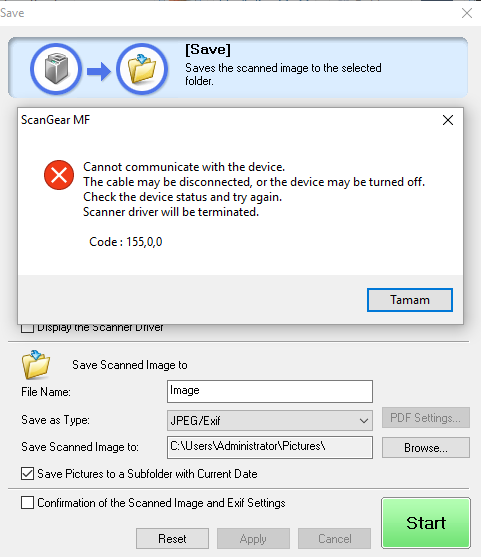Reset the scan settings
Viewport: 481px width, 557px height.
[x=172, y=539]
